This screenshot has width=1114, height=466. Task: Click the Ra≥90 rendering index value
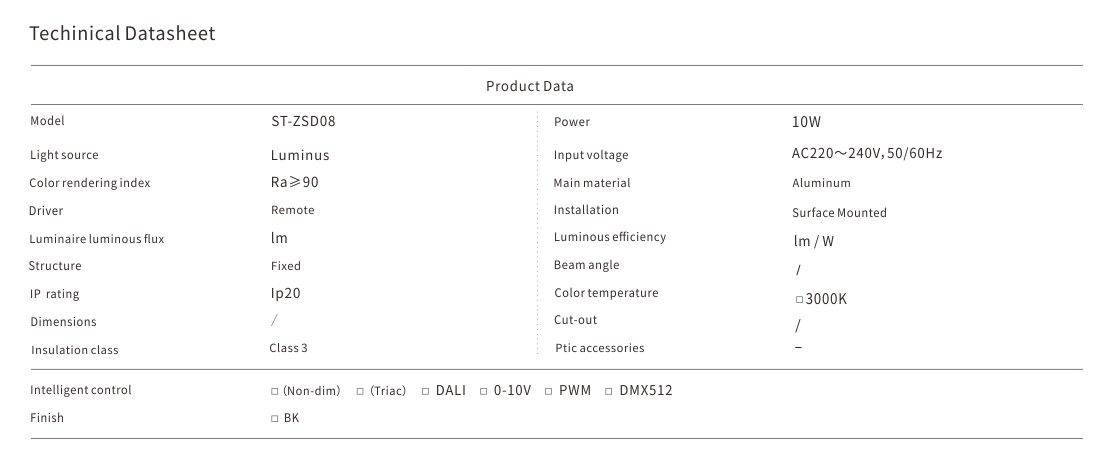point(295,182)
